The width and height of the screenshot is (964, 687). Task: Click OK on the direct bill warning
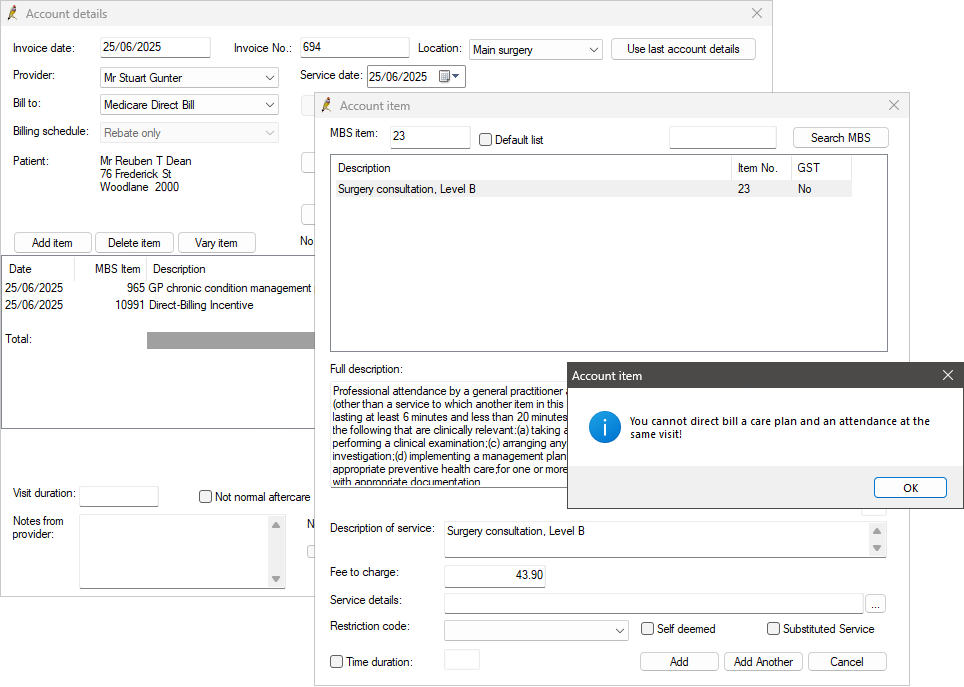(909, 488)
